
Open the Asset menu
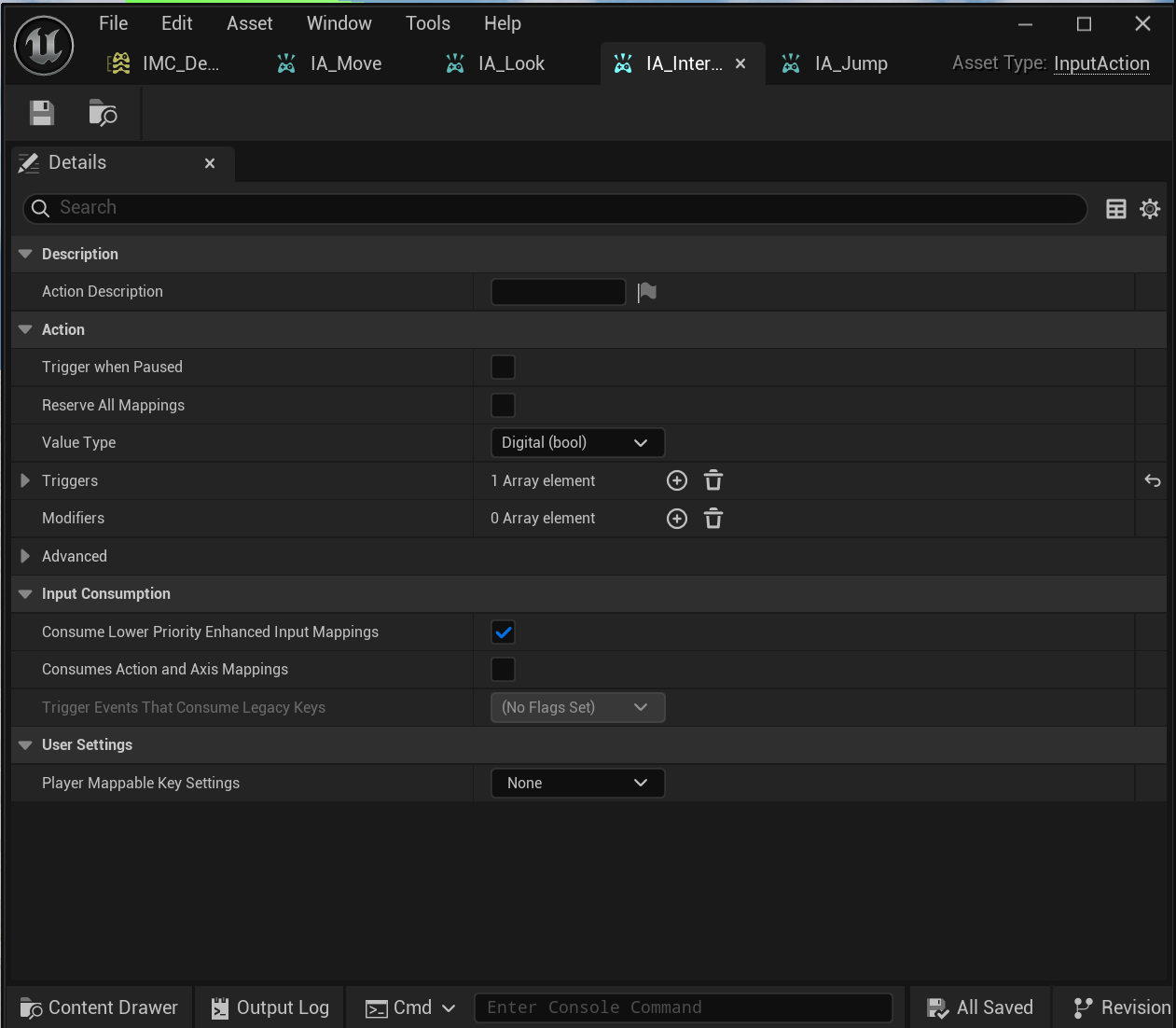pos(250,23)
